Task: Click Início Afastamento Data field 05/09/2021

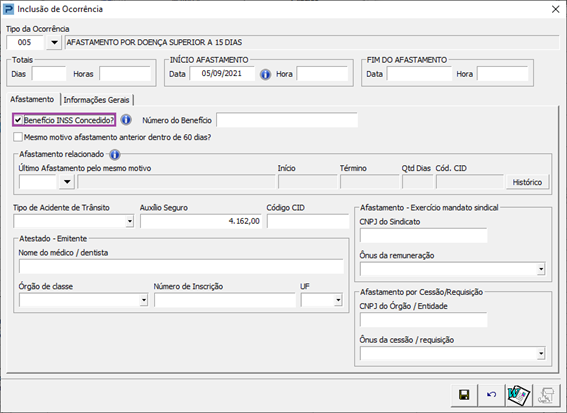Action: pos(222,74)
